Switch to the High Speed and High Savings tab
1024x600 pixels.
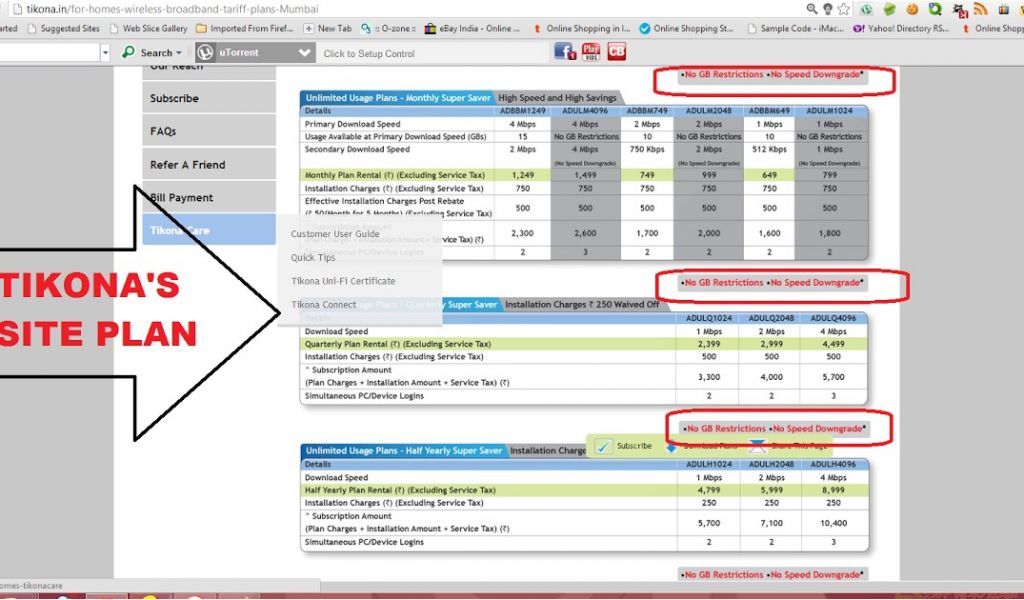(x=557, y=98)
